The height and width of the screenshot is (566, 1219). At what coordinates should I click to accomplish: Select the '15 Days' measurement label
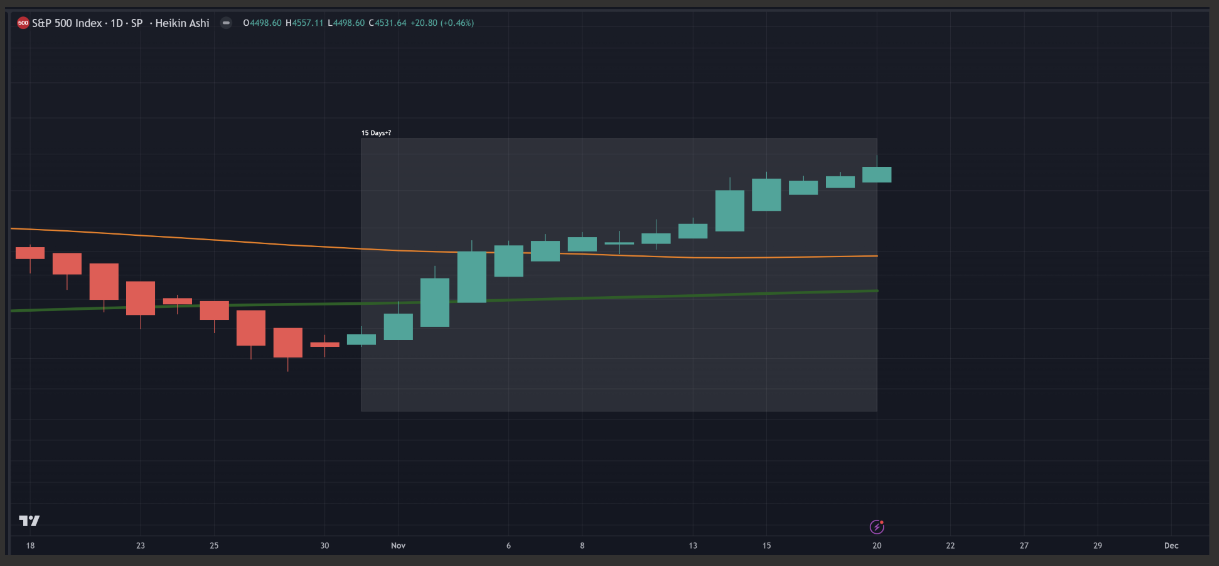pos(376,133)
